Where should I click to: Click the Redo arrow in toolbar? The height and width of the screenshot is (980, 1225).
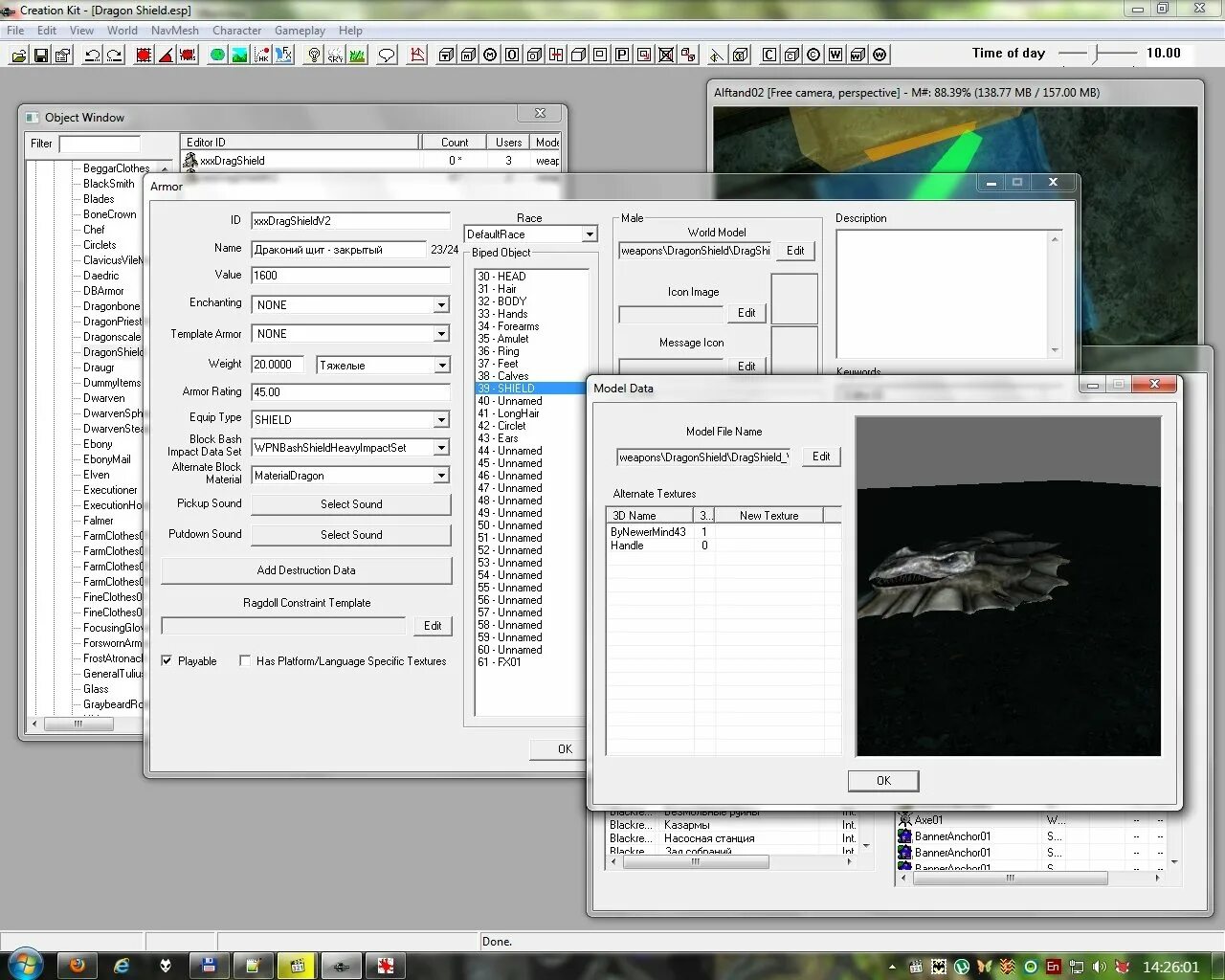(x=114, y=56)
